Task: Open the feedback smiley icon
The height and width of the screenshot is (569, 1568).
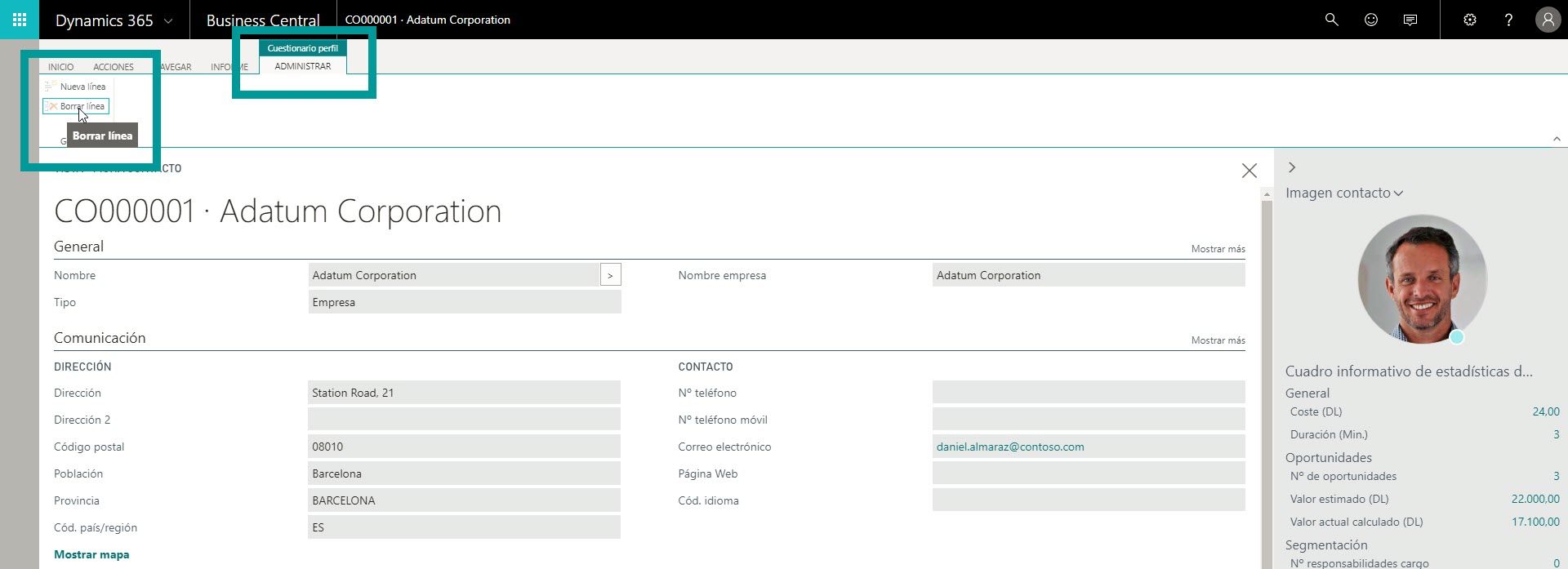Action: 1371,20
